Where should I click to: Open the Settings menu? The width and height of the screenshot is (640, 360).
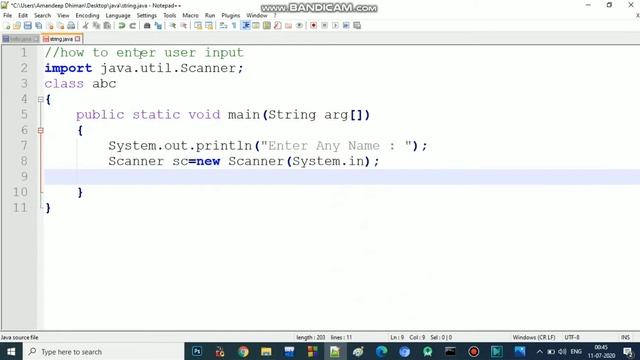[x=147, y=16]
